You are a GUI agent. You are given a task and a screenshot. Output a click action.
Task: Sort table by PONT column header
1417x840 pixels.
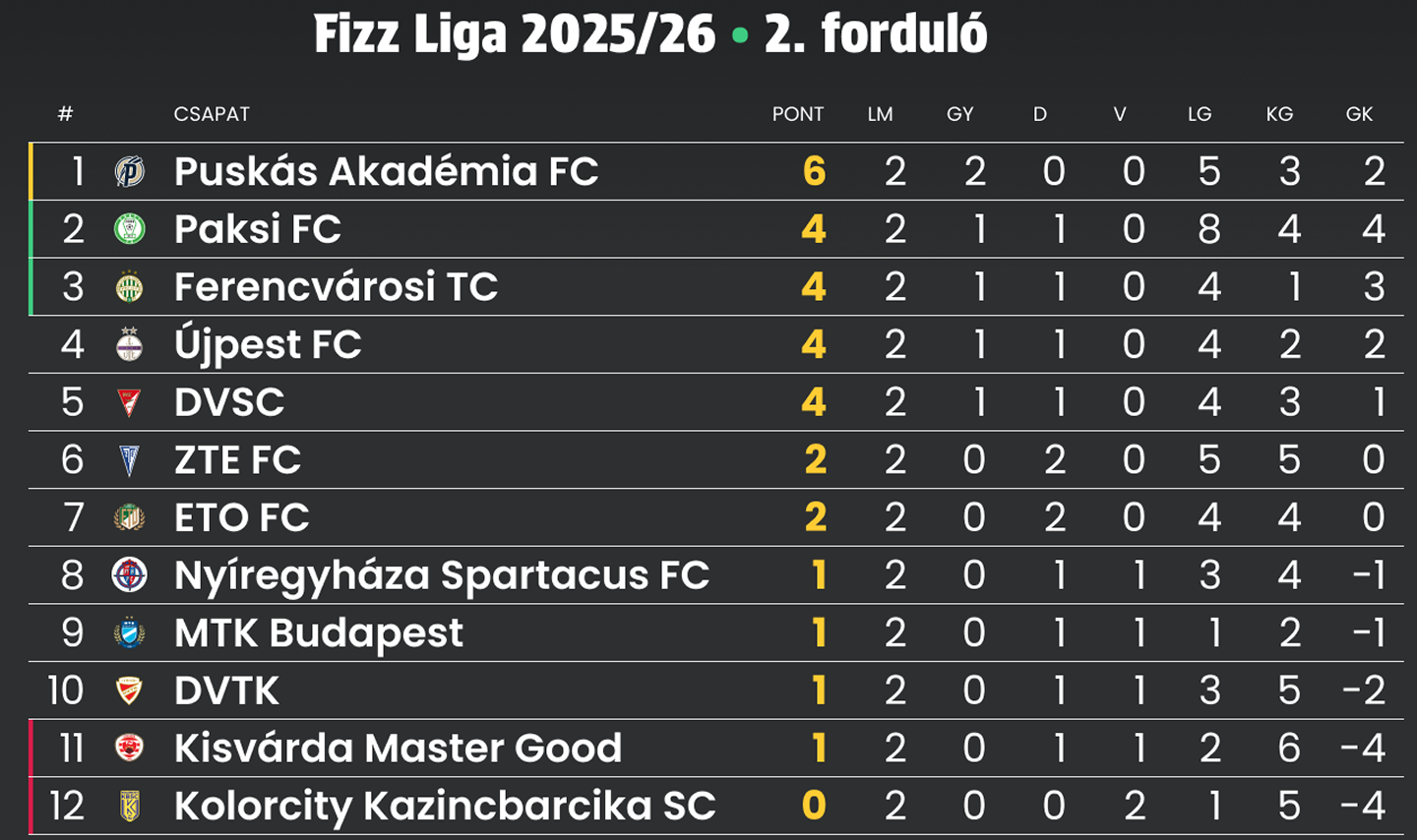click(x=797, y=114)
